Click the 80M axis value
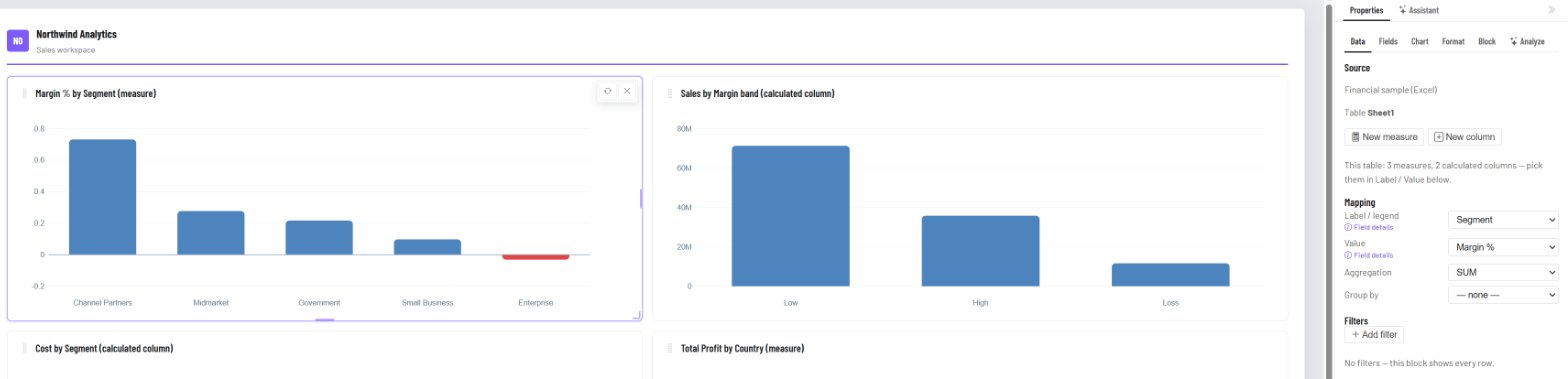Viewport: 1568px width, 379px height. (685, 129)
